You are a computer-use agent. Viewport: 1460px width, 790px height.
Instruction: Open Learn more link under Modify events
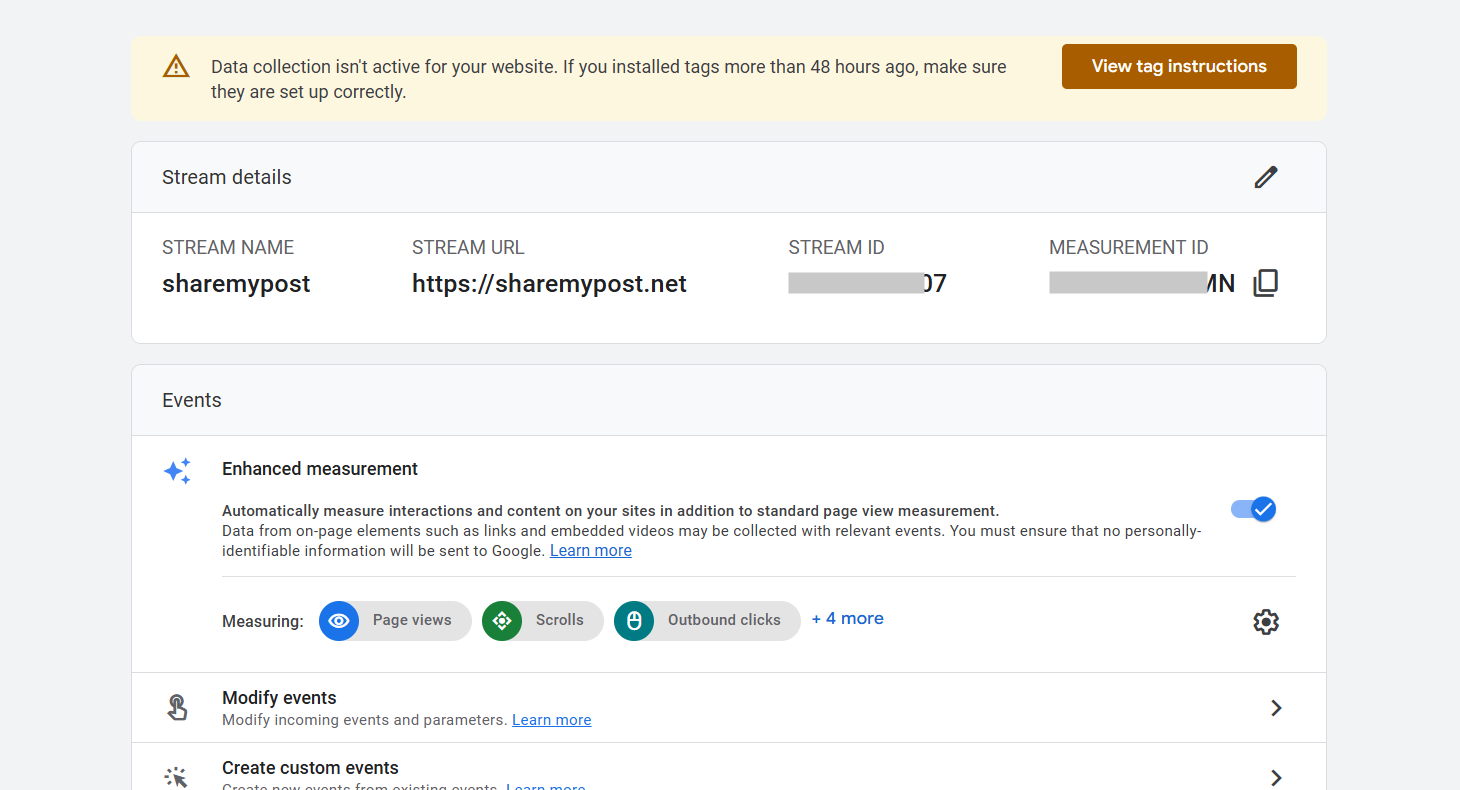(552, 720)
